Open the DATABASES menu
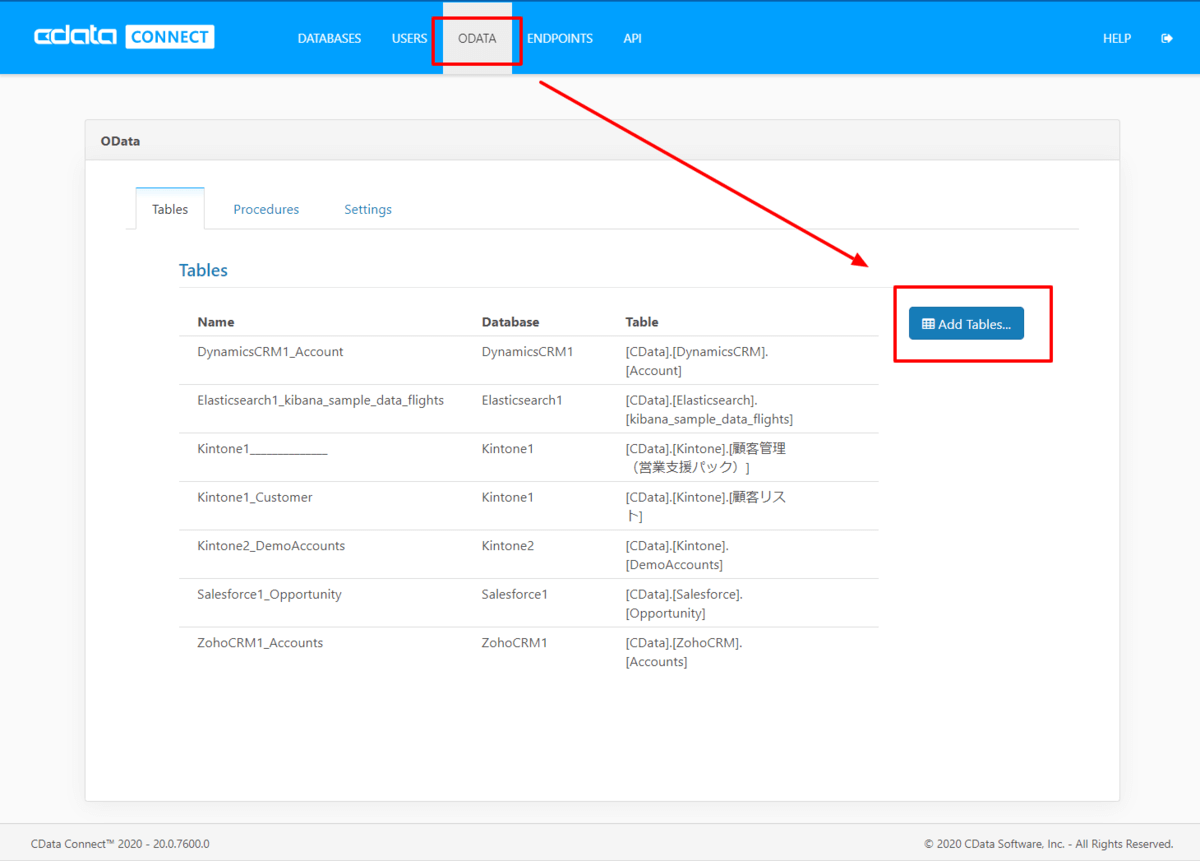This screenshot has height=861, width=1200. [x=329, y=38]
